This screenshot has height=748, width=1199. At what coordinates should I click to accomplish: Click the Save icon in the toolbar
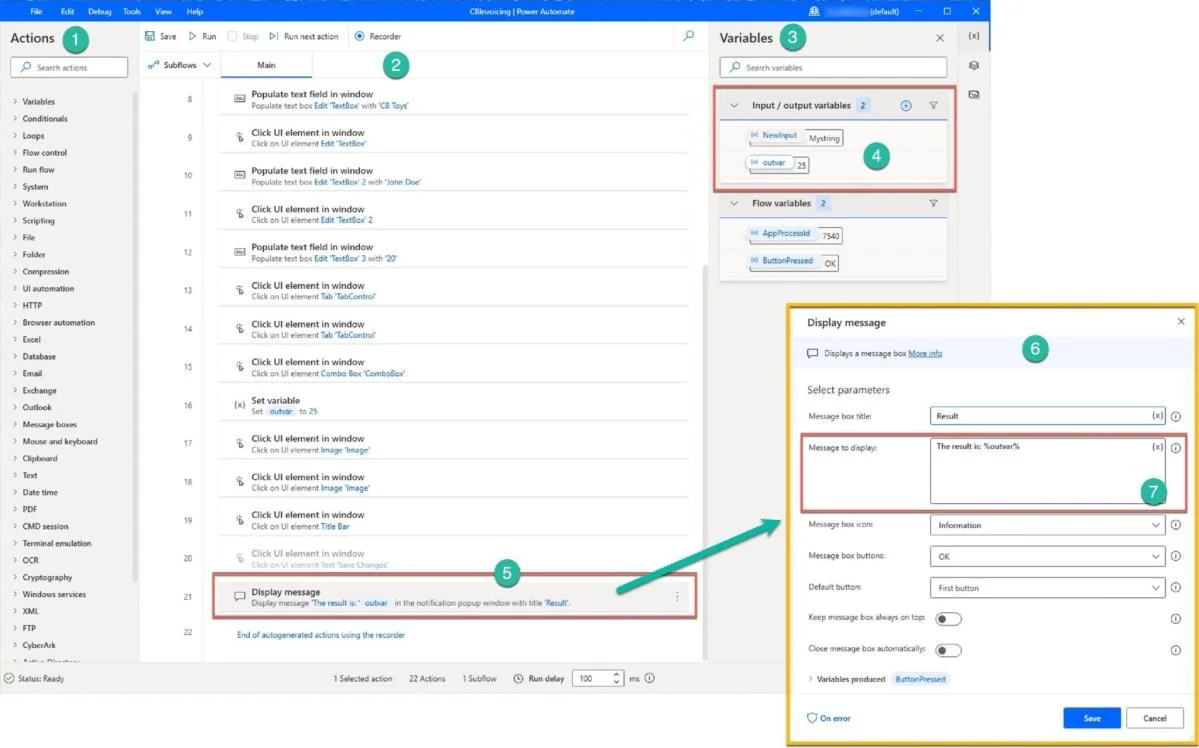pos(150,36)
